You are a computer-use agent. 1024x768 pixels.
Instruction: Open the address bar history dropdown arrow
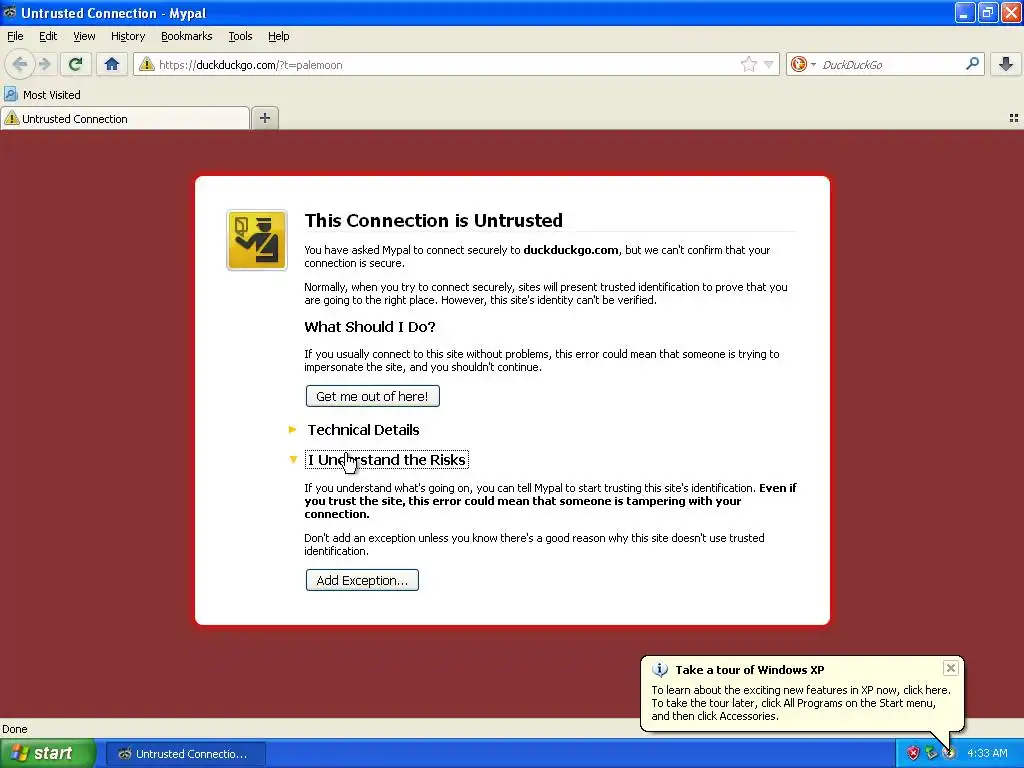coord(769,64)
